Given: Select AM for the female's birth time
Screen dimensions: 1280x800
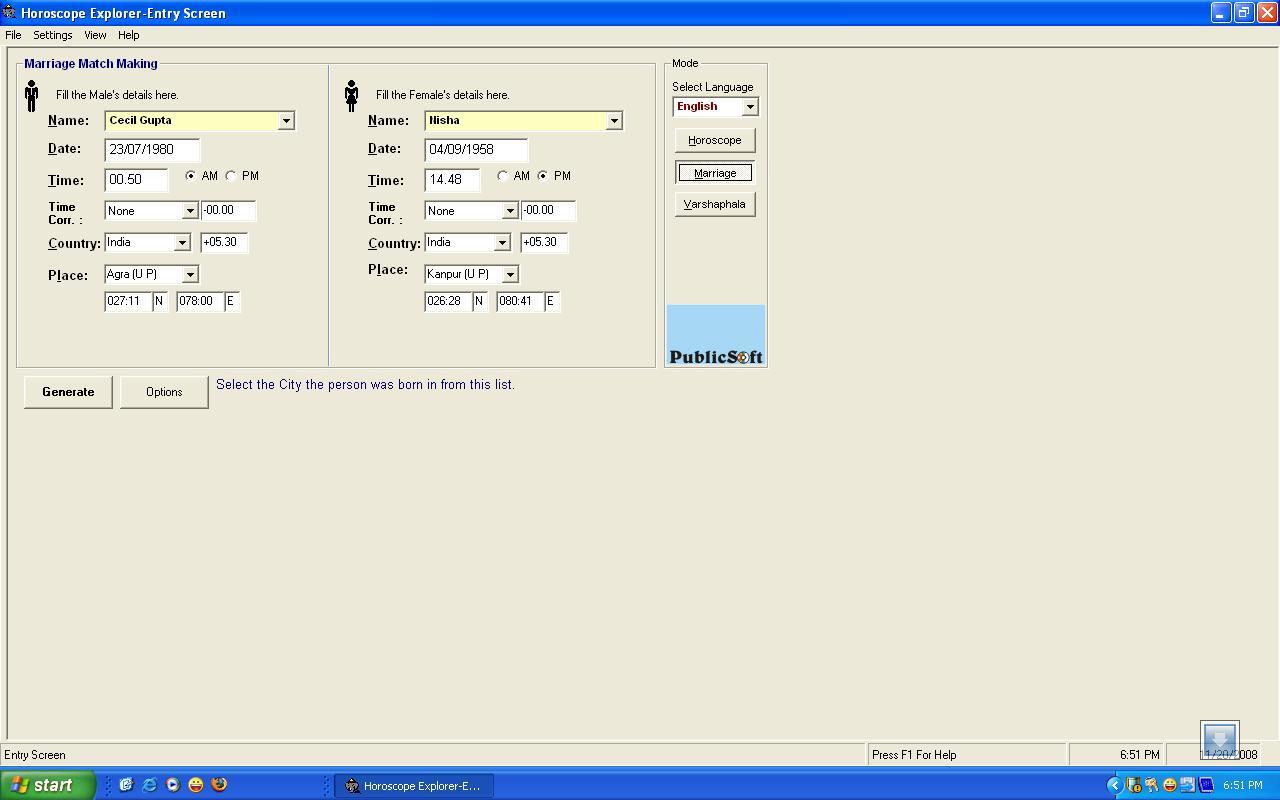Looking at the screenshot, I should [502, 176].
